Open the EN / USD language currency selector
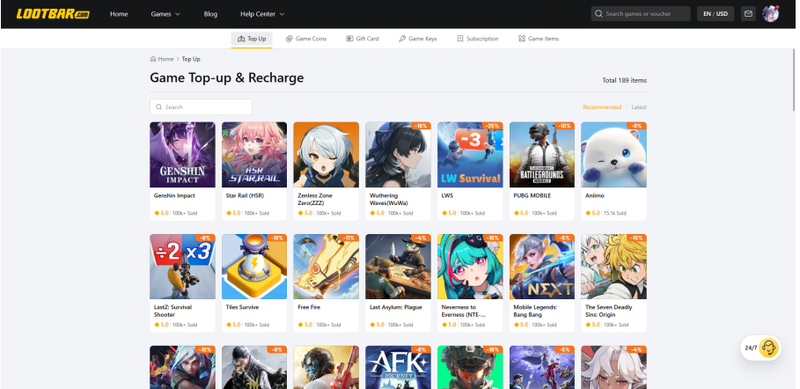800x389 pixels. [x=715, y=14]
